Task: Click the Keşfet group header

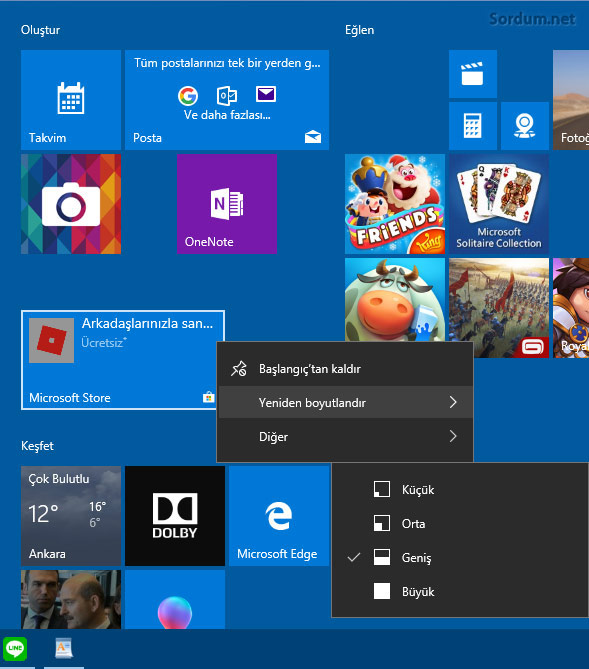Action: point(38,446)
